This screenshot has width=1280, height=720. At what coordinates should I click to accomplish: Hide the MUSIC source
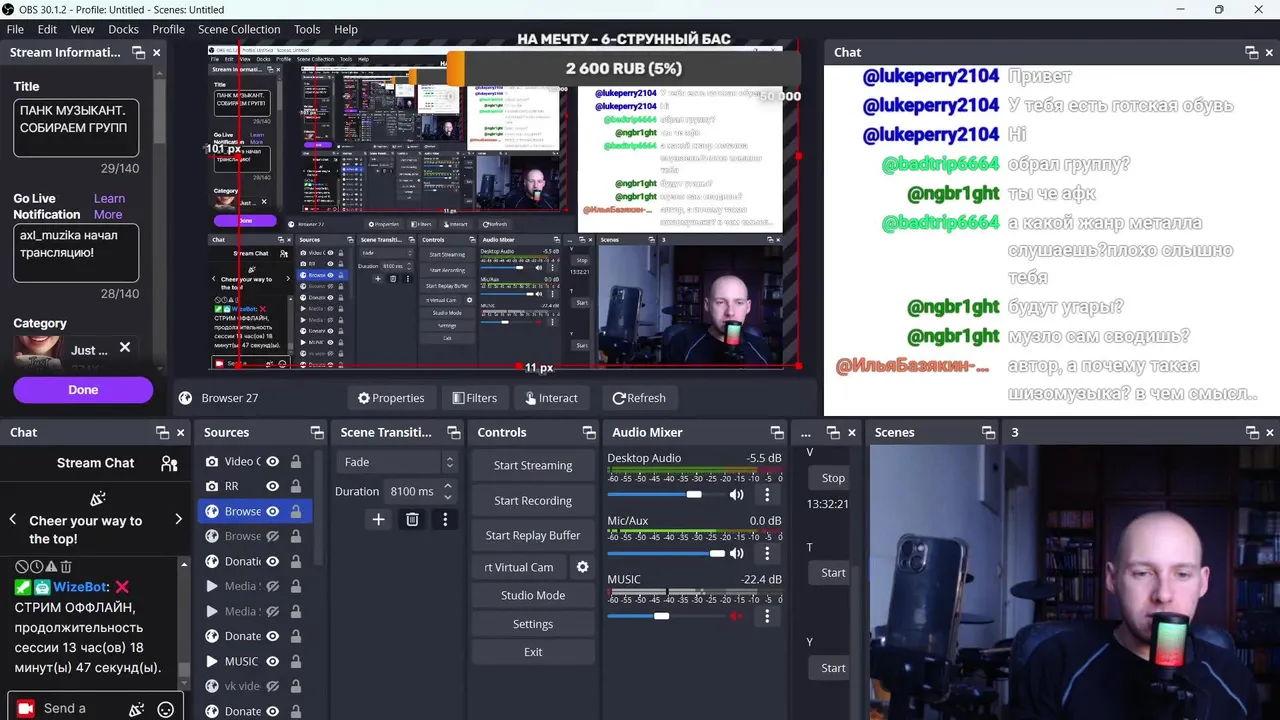click(x=272, y=661)
